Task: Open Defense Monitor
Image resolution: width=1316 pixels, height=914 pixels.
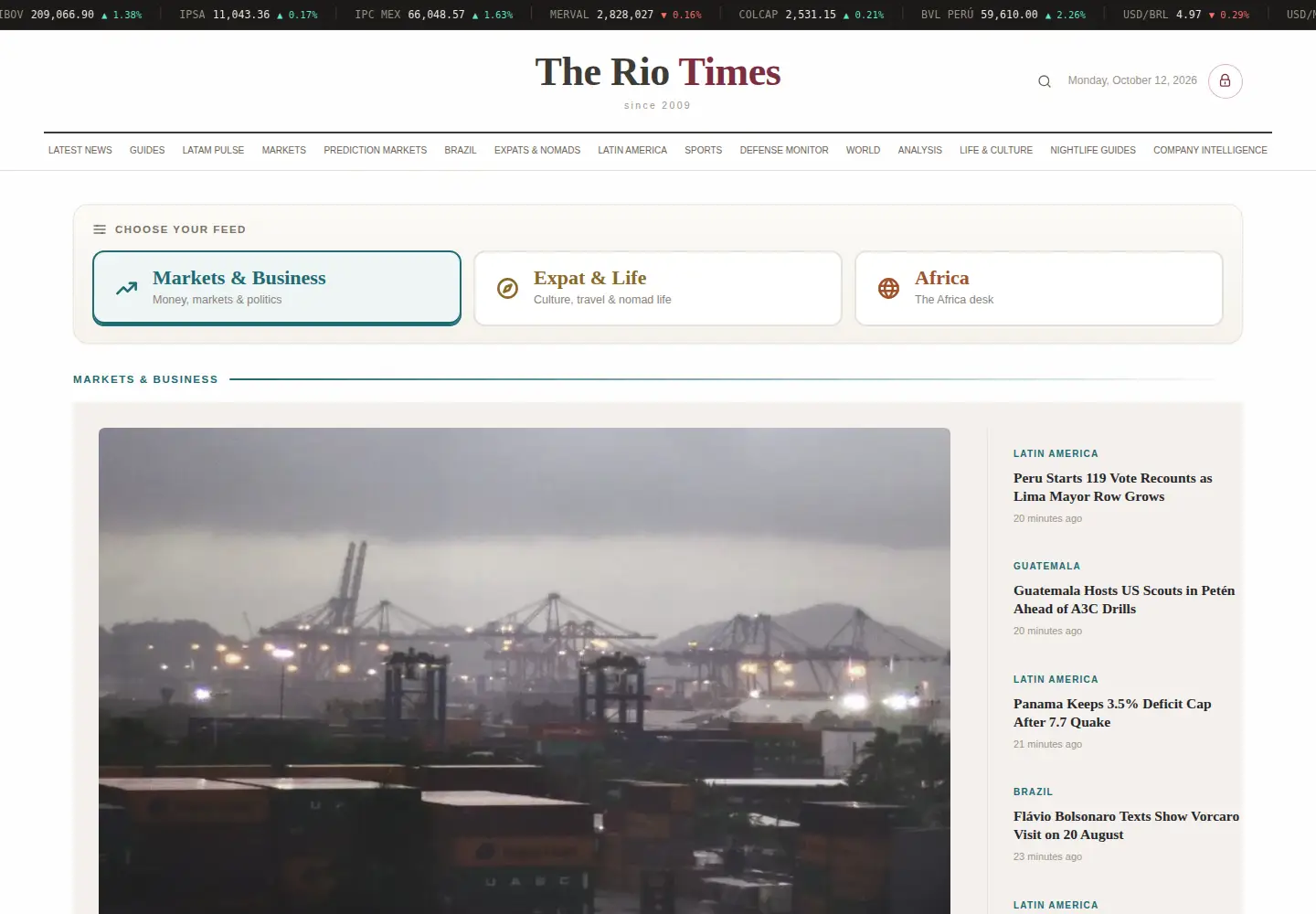Action: 784,150
